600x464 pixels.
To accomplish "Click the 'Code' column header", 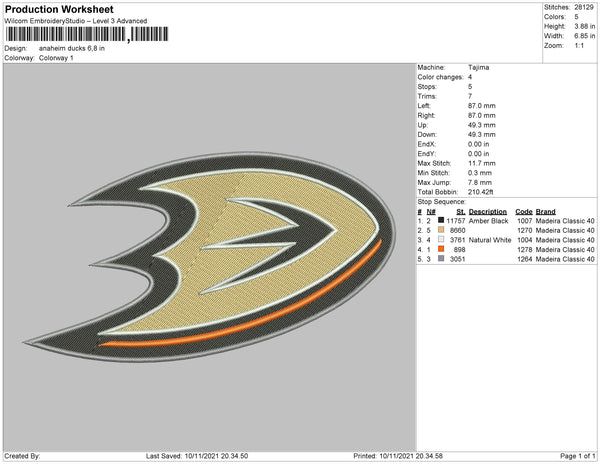I will 524,212.
